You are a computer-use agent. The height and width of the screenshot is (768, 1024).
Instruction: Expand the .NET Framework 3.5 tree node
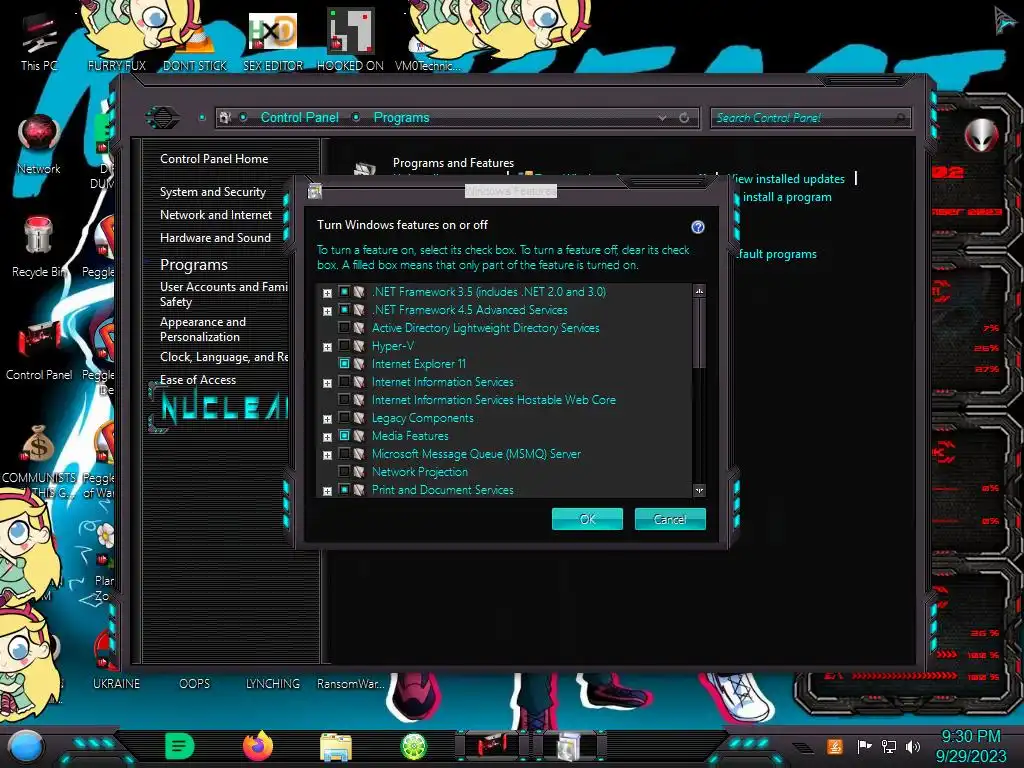(x=327, y=293)
